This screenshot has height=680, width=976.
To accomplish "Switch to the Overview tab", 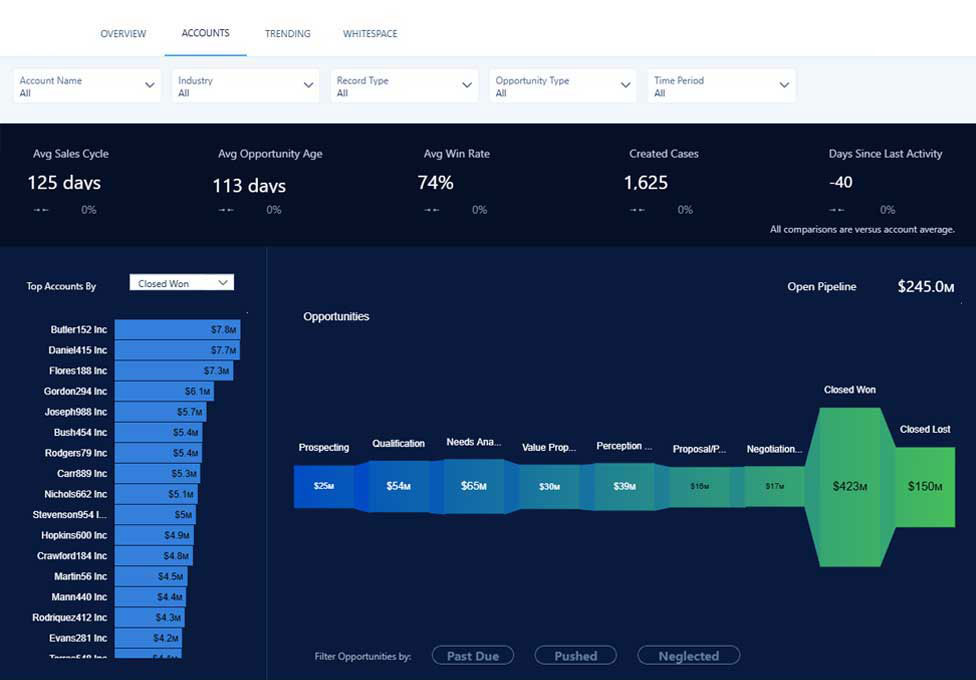I will [123, 34].
